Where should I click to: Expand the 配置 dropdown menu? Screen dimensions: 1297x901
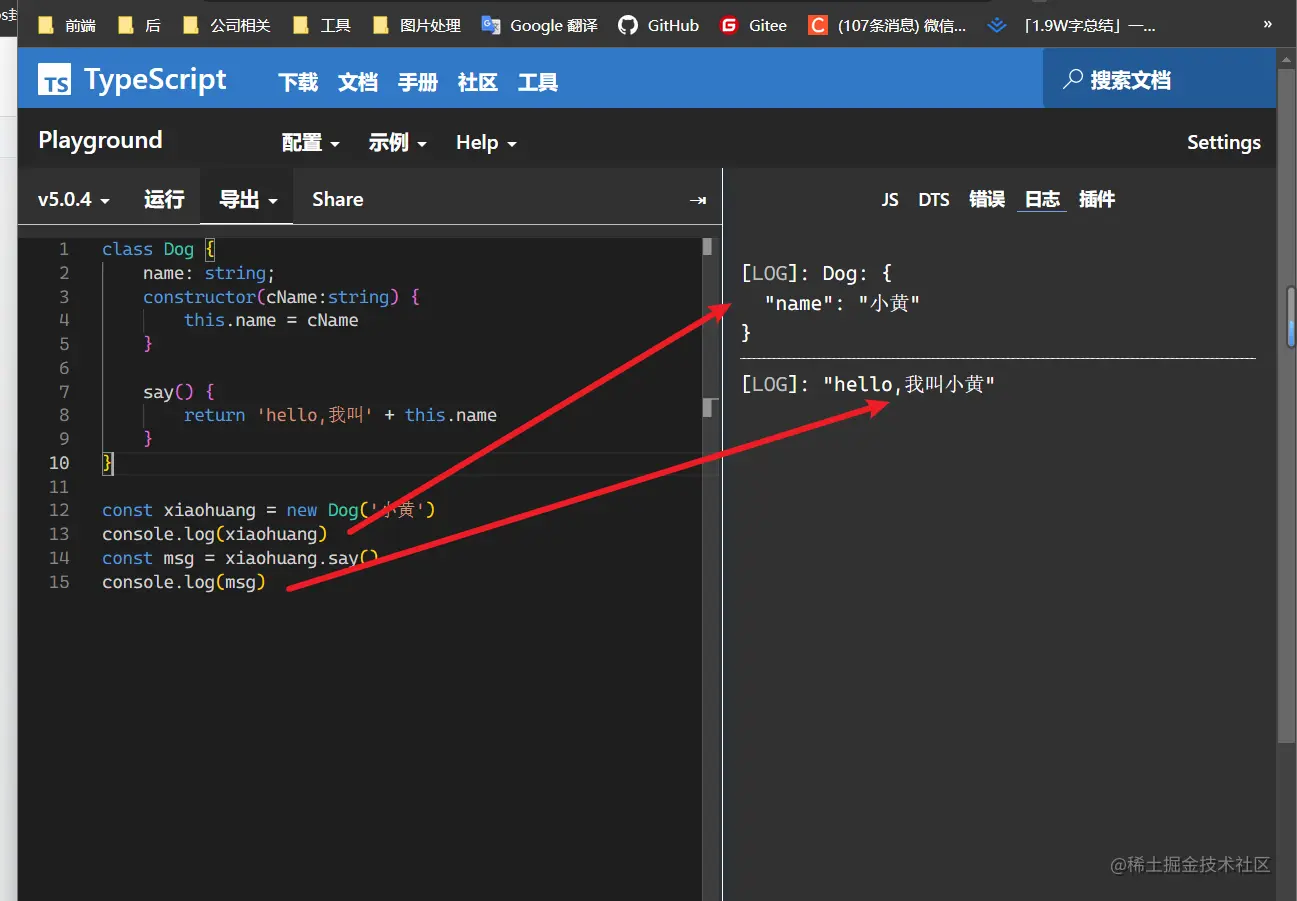pyautogui.click(x=311, y=143)
